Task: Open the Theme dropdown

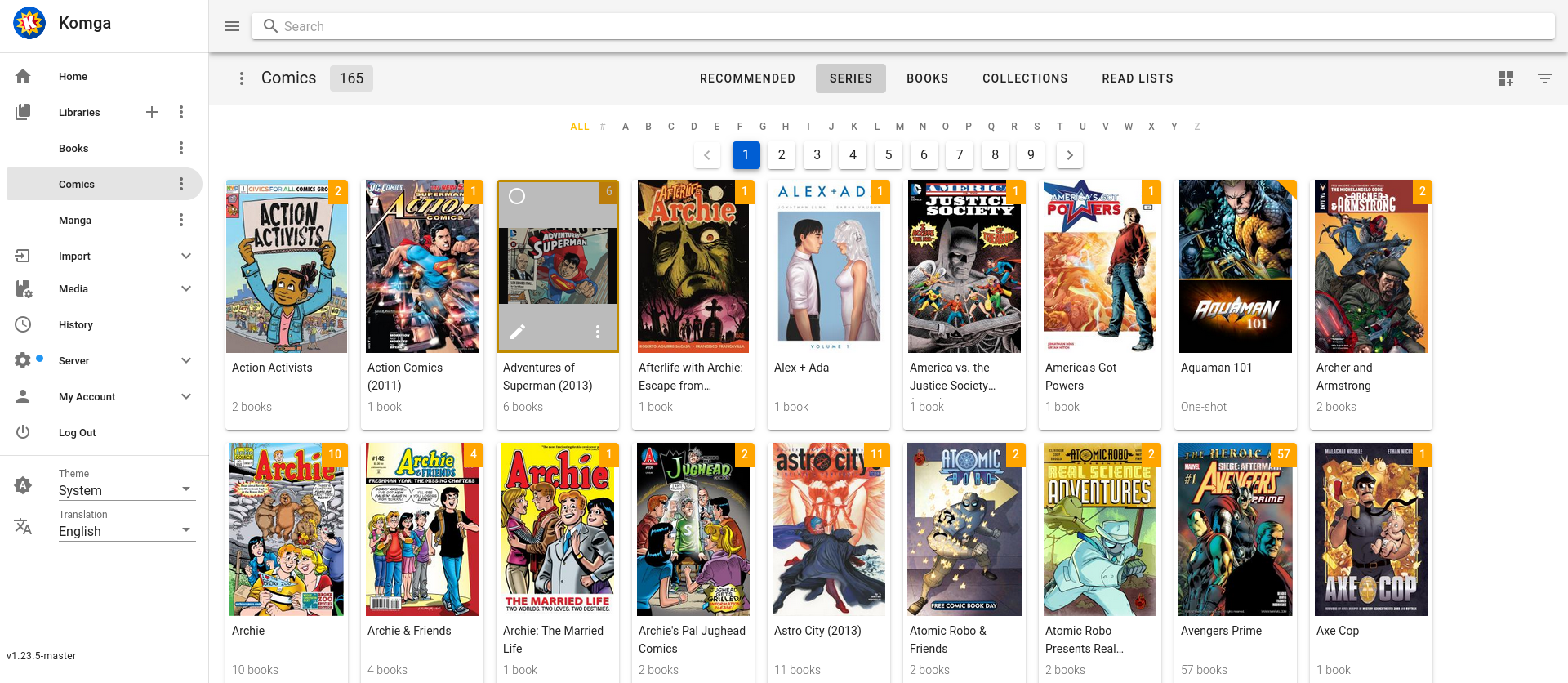Action: tap(127, 489)
